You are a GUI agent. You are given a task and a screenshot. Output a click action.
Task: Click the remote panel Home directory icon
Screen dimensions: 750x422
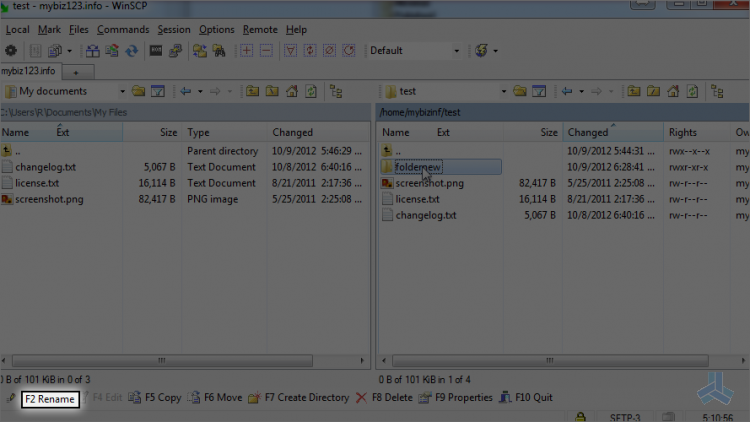pyautogui.click(x=673, y=91)
